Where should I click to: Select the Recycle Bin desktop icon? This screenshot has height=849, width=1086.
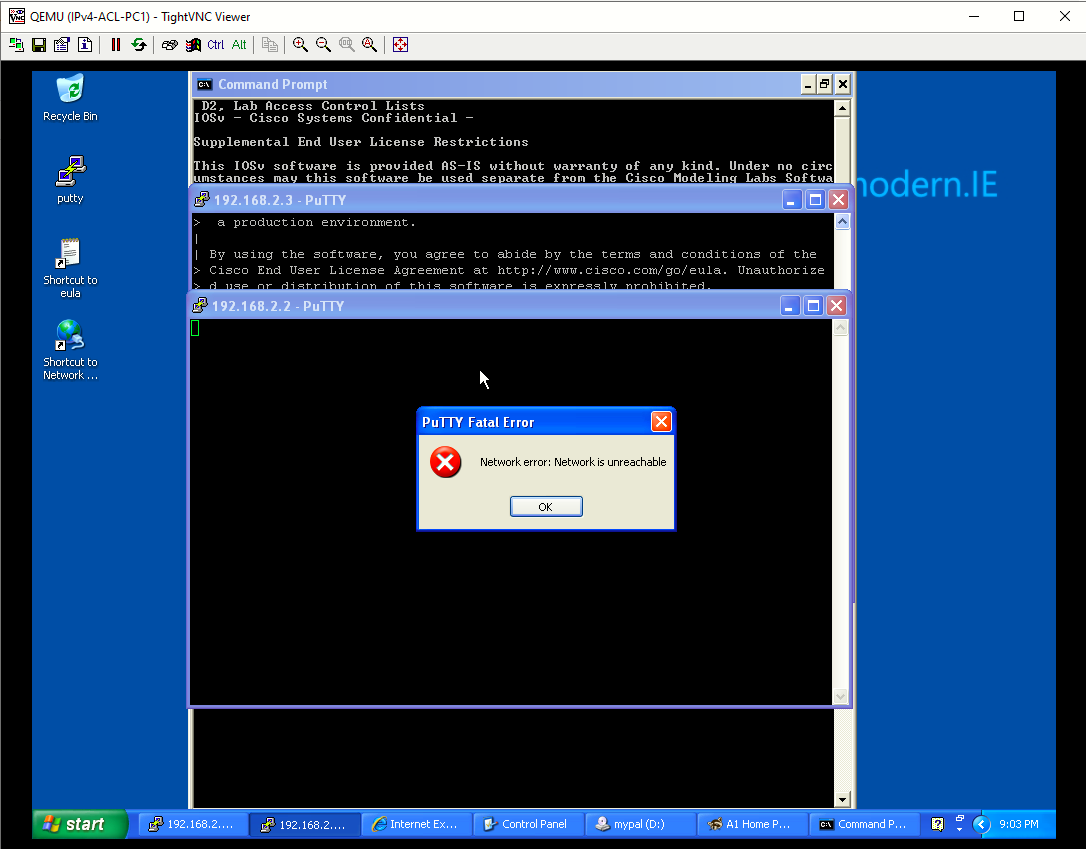coord(70,98)
